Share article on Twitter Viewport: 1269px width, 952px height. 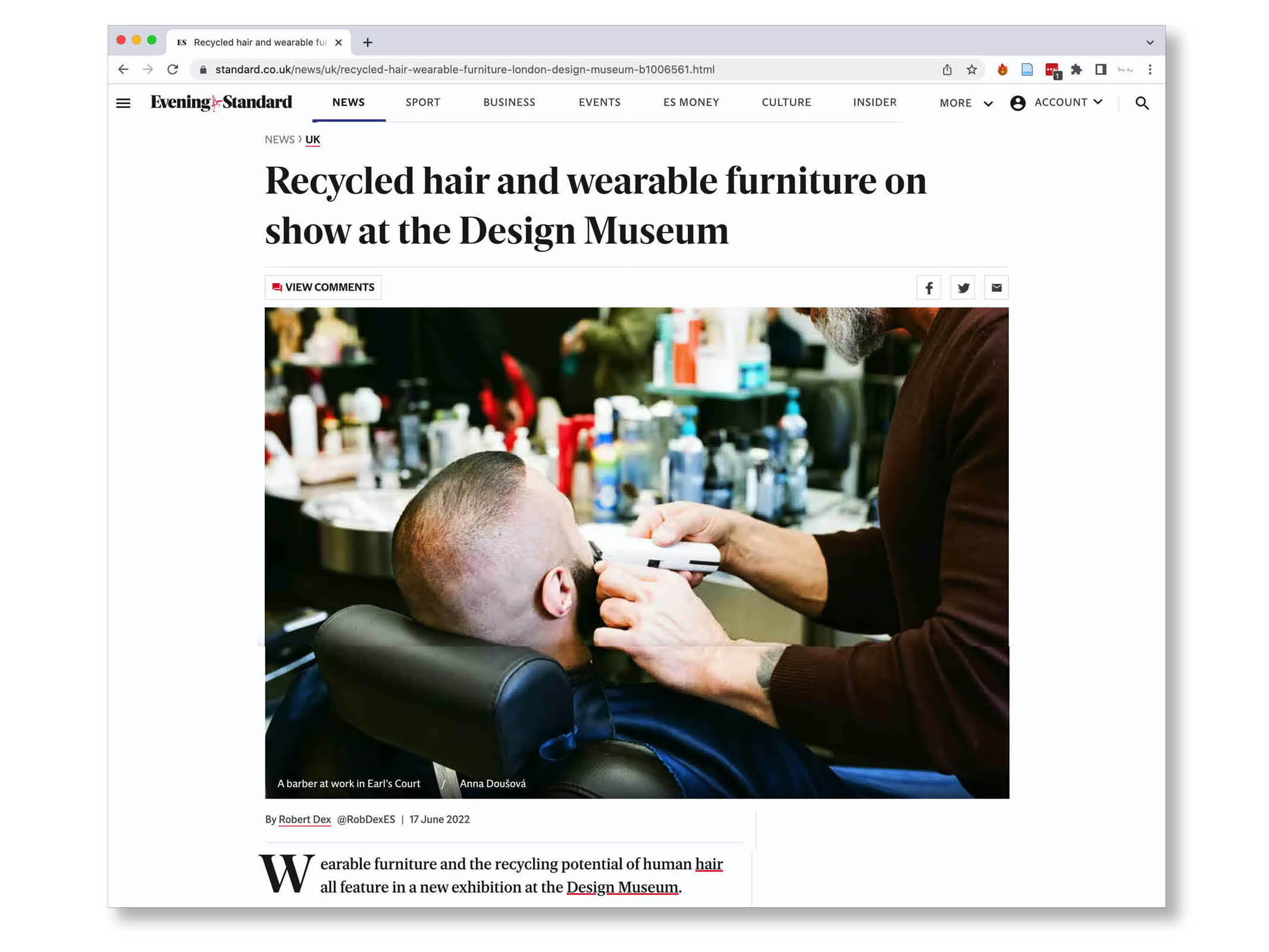click(x=962, y=288)
